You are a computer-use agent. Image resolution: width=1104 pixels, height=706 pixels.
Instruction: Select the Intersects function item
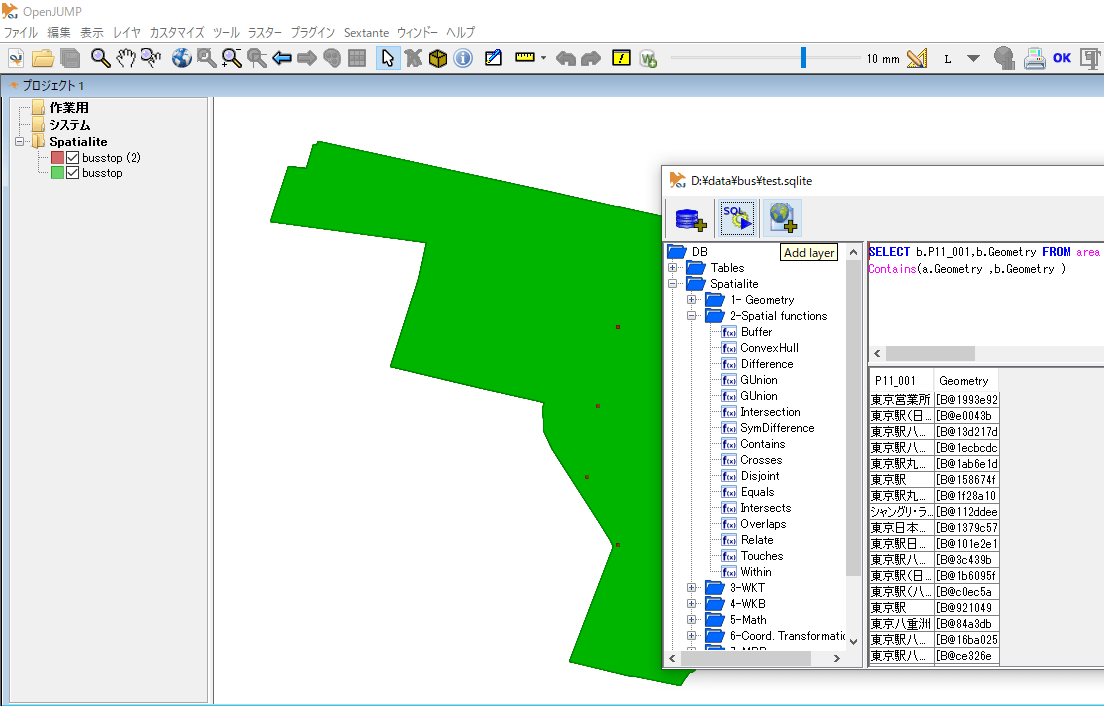coord(756,508)
